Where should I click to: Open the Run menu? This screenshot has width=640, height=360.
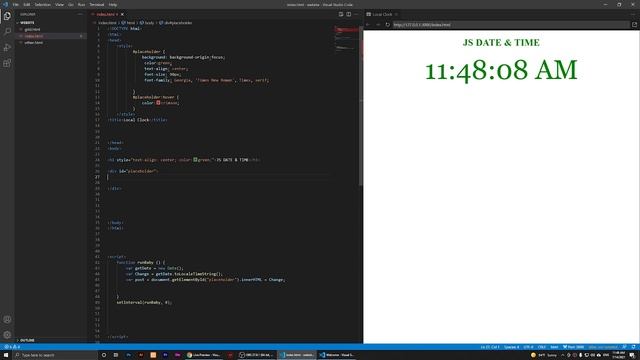(81, 4)
